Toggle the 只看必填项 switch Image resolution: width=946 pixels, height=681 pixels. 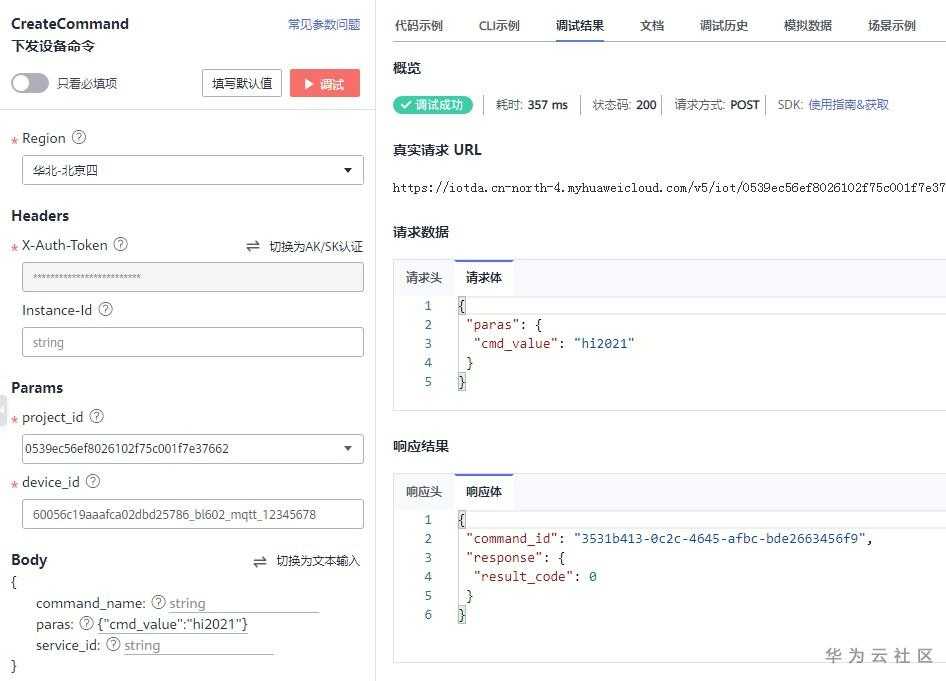pos(30,84)
